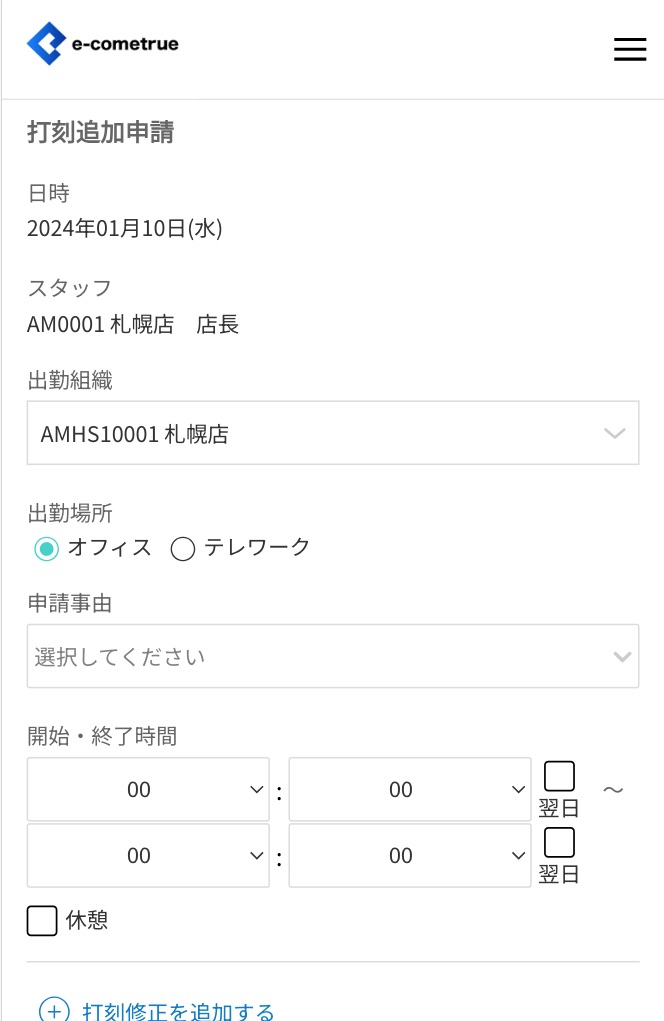Screen dimensions: 664x1021
Task: Click the 打刻追加申請 page heading
Action: pos(100,132)
